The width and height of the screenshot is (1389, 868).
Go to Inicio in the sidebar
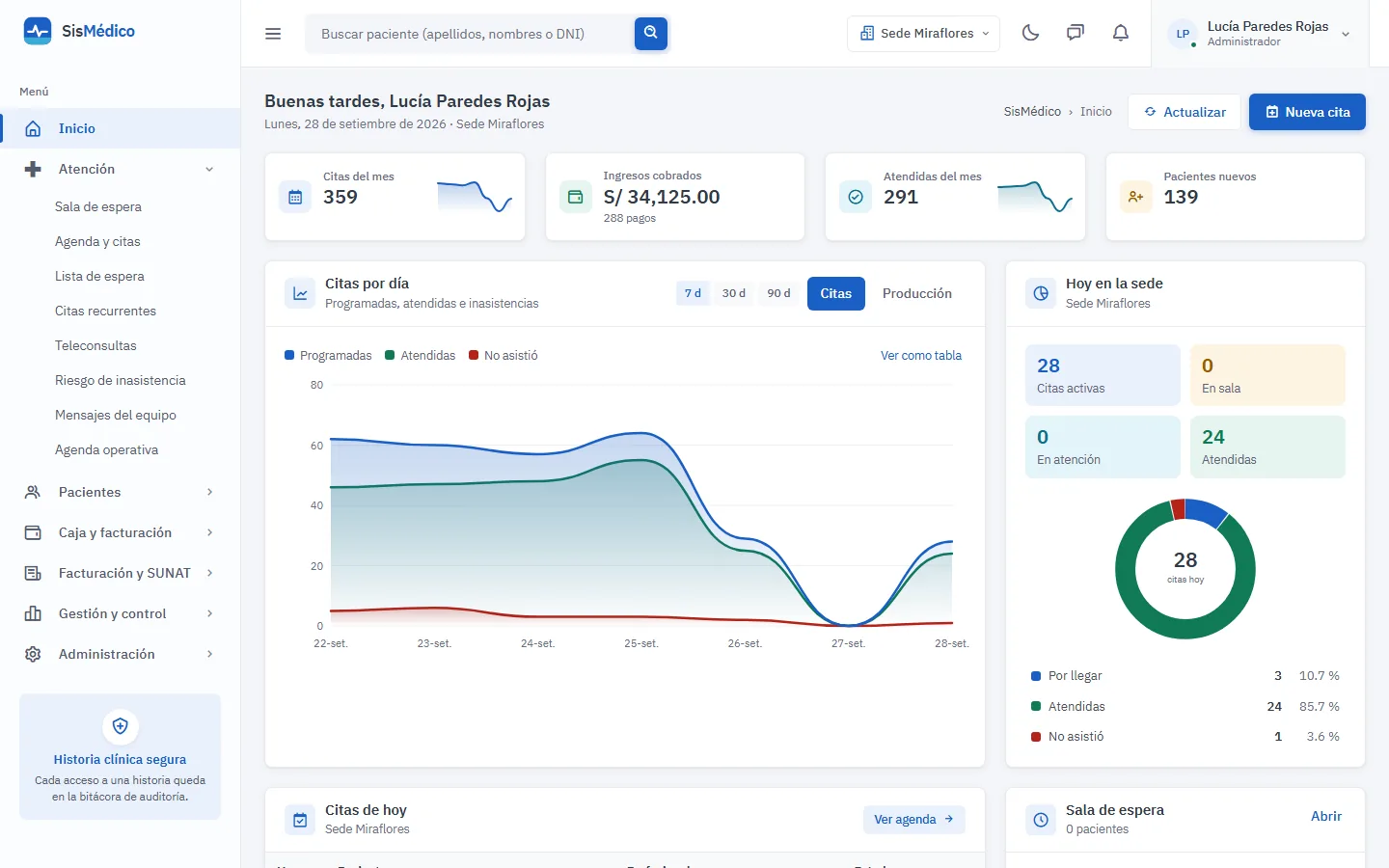pos(121,128)
